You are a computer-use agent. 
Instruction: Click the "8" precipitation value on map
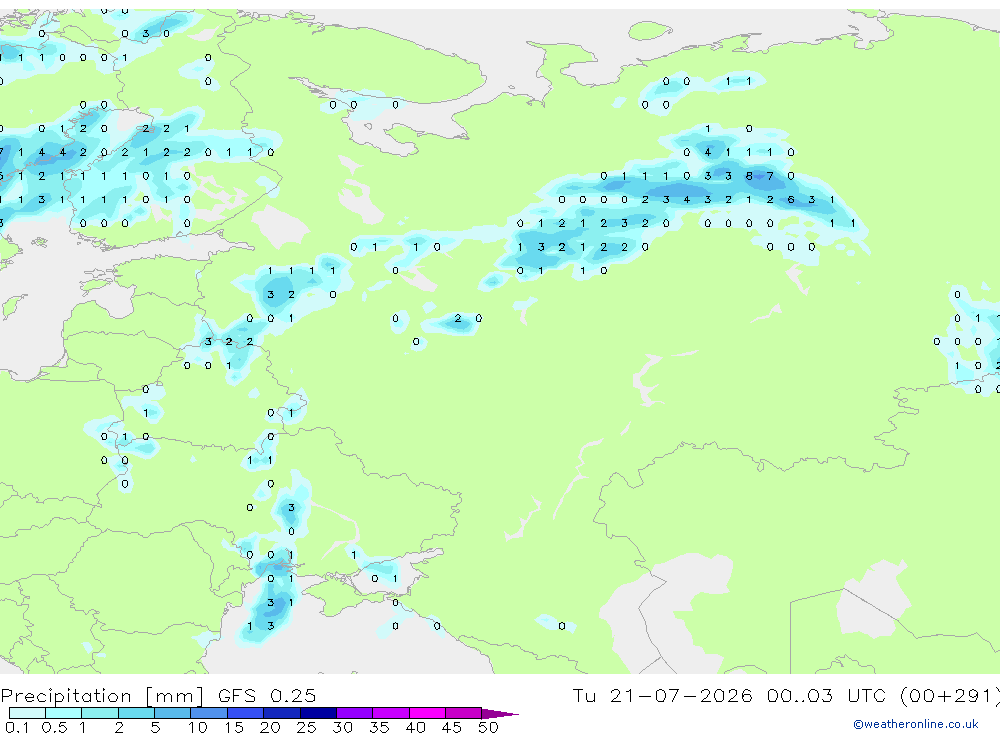(749, 175)
